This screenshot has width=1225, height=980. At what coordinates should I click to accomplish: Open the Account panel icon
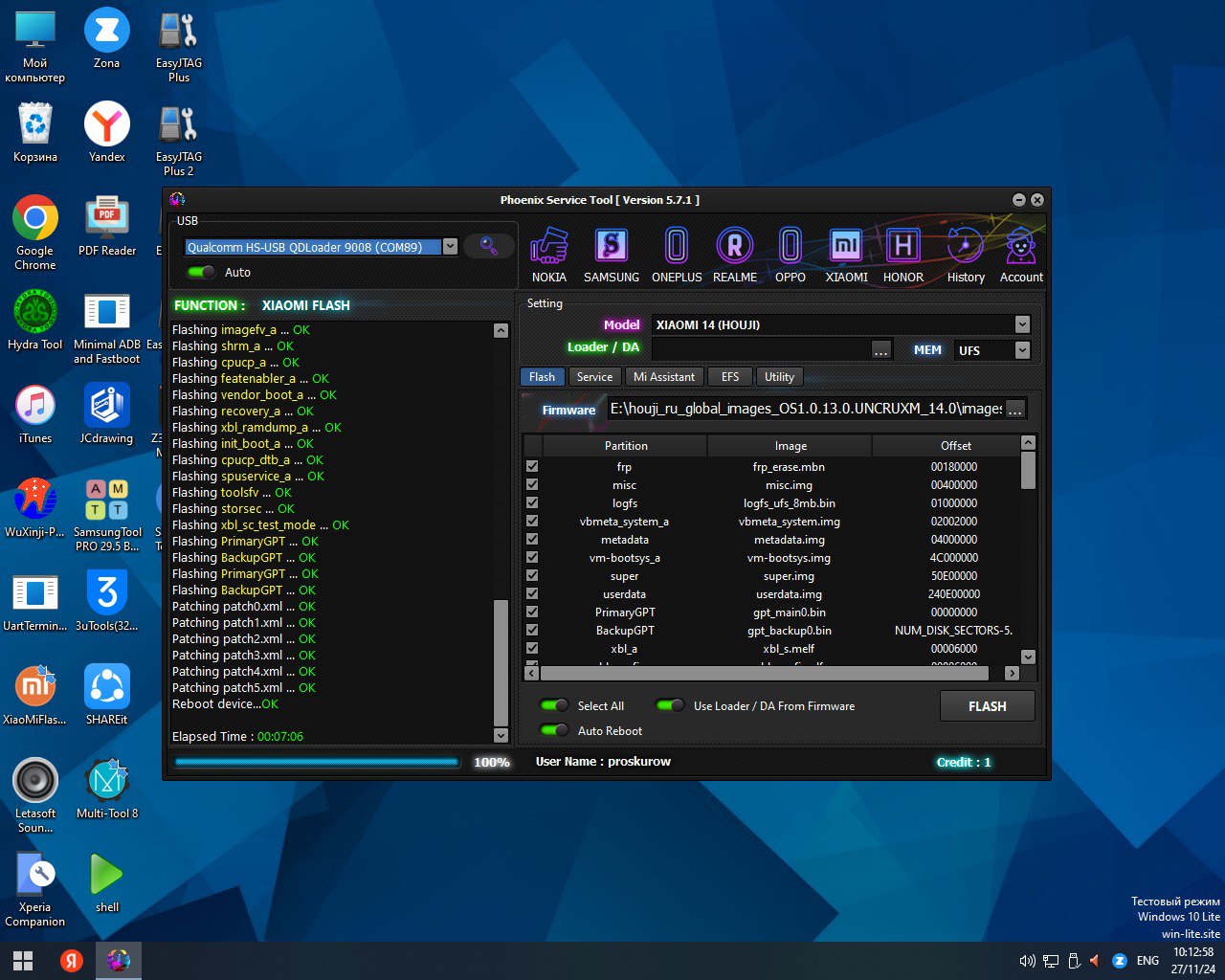click(1021, 255)
